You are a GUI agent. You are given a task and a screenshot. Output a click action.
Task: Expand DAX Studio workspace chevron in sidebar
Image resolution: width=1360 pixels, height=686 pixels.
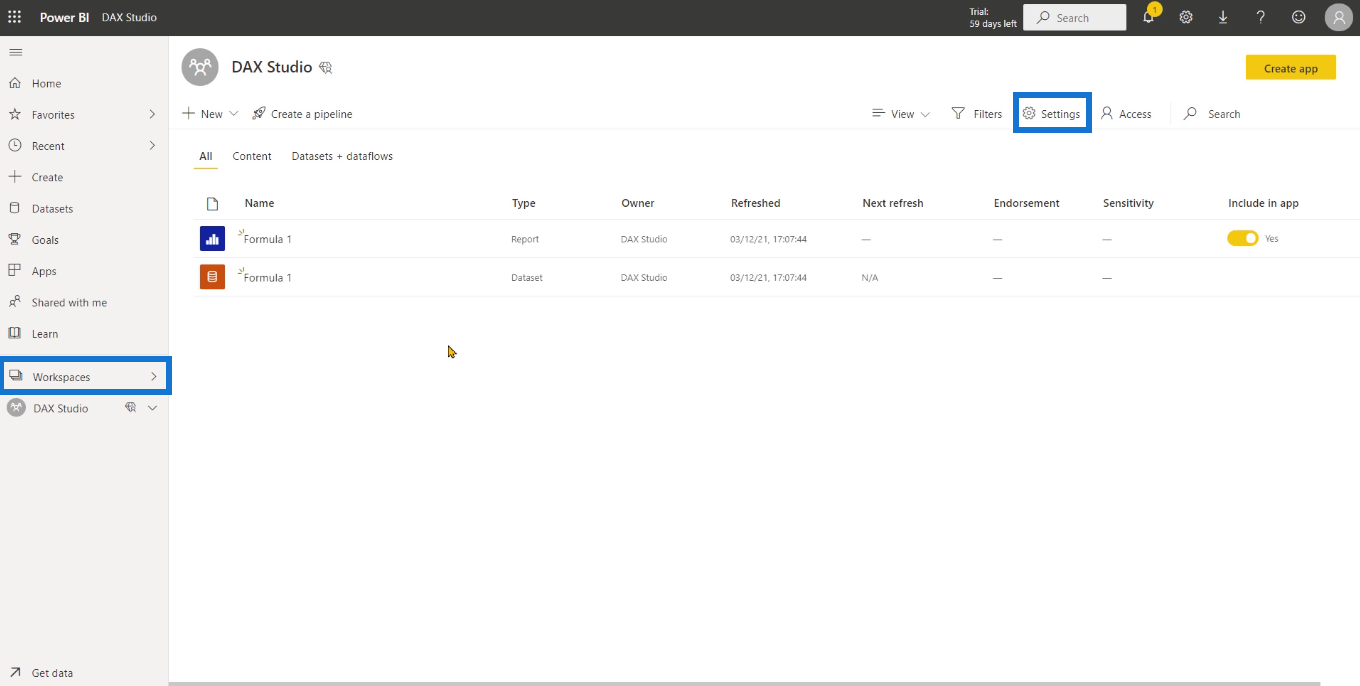(x=152, y=408)
